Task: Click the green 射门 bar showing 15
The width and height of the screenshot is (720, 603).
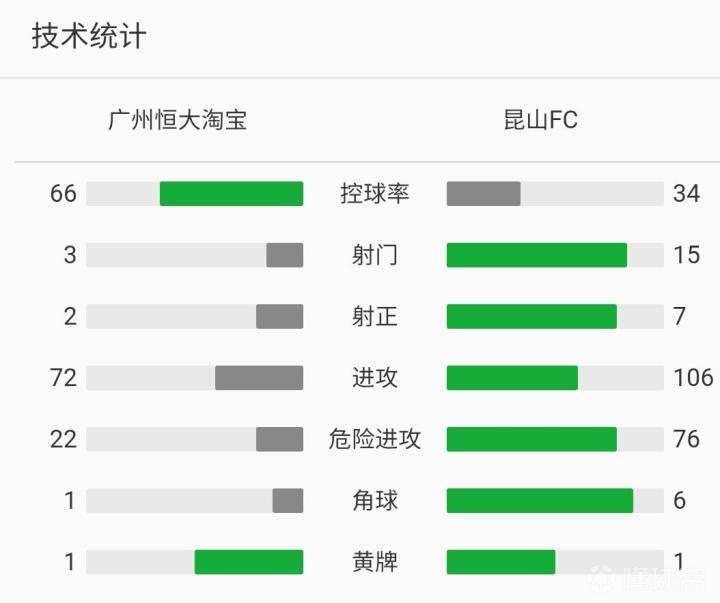Action: [x=536, y=255]
